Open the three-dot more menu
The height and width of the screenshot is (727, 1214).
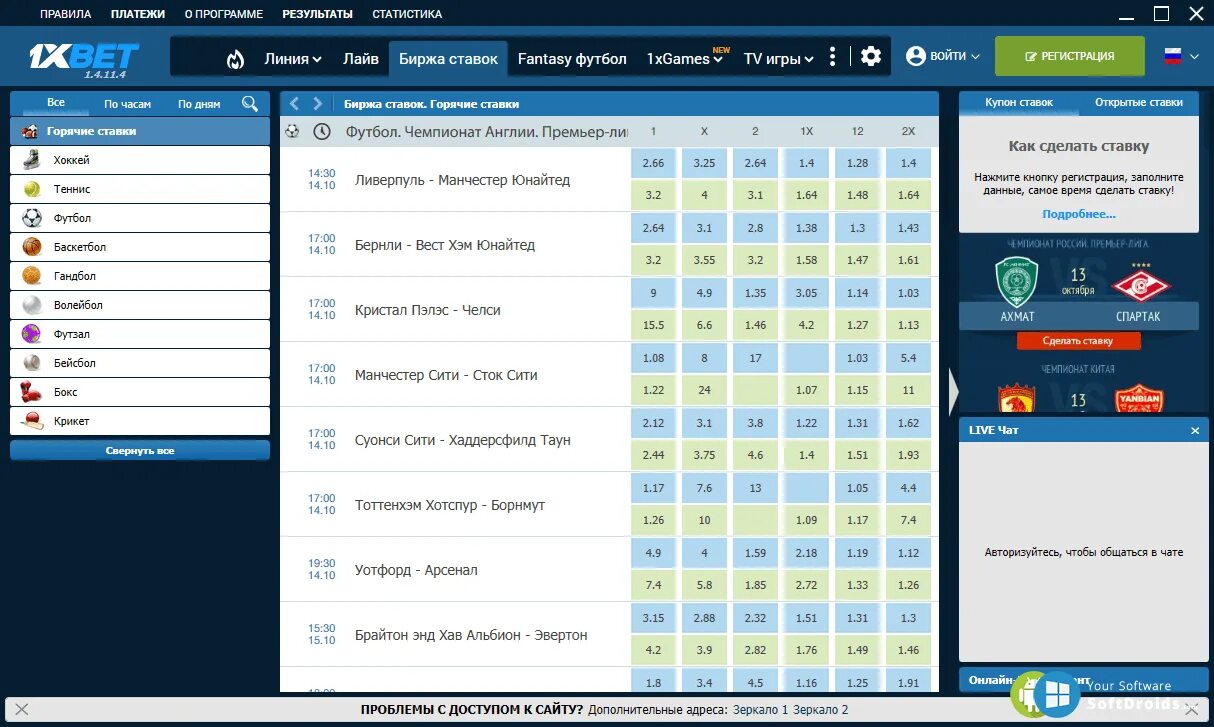(833, 57)
